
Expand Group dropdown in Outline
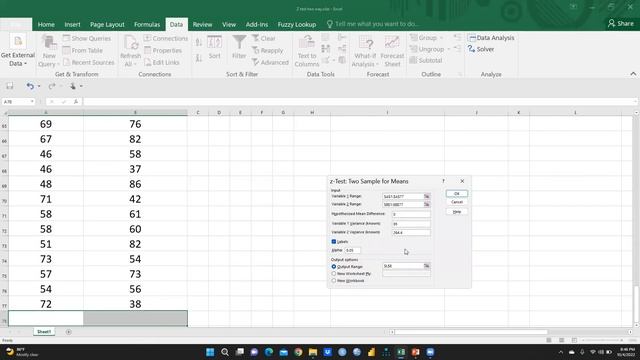point(441,38)
